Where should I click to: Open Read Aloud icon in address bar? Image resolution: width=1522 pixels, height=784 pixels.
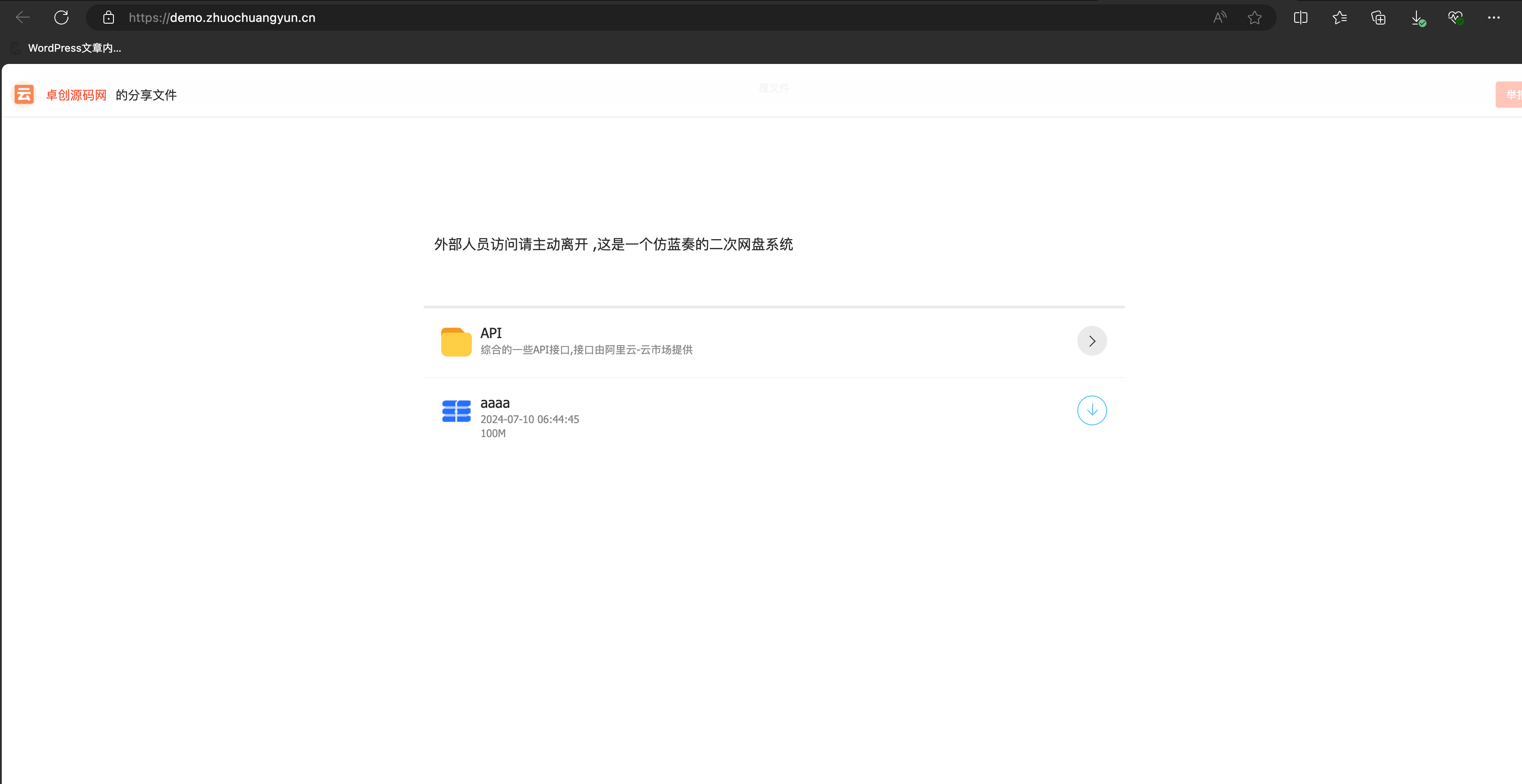pyautogui.click(x=1220, y=18)
